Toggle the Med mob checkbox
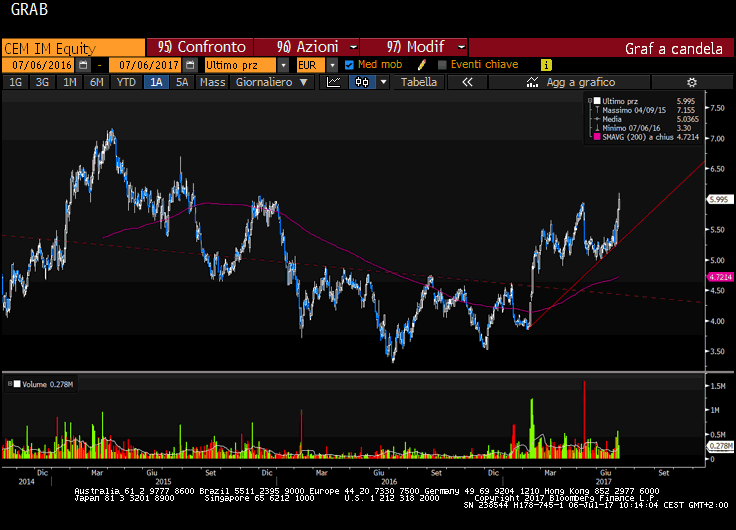This screenshot has width=736, height=530. click(x=349, y=65)
